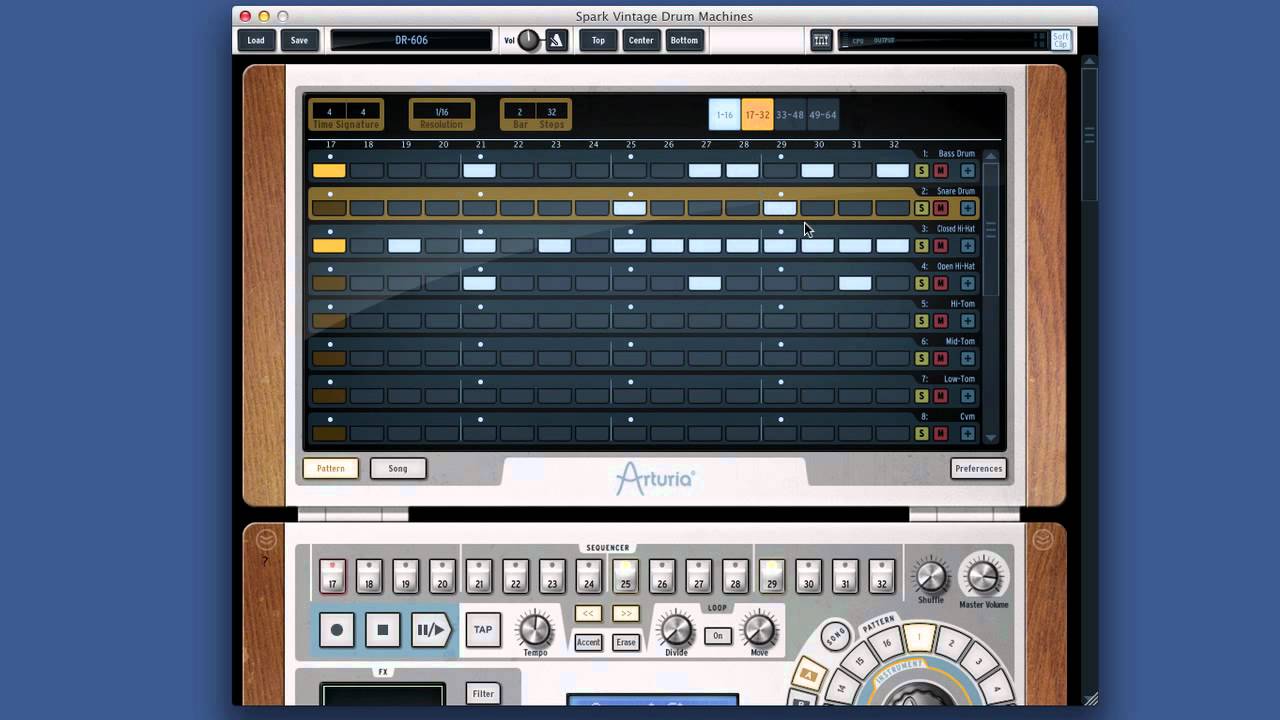Switch to Pattern view
This screenshot has height=720, width=1280.
tap(331, 468)
